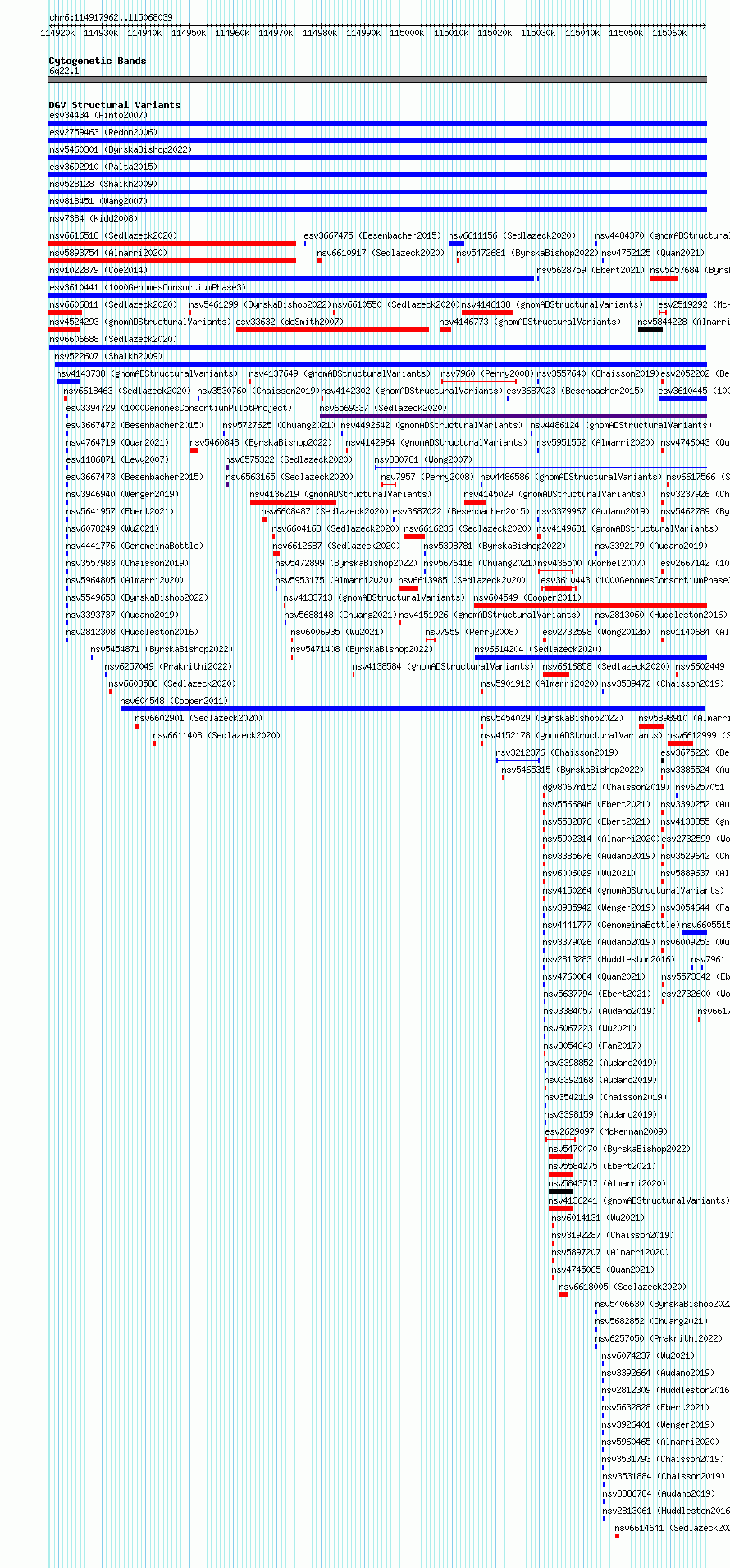The height and width of the screenshot is (1568, 730).
Task: Click nsv4524293 (gnomADStructuralVariants) label
Action: pos(139,322)
